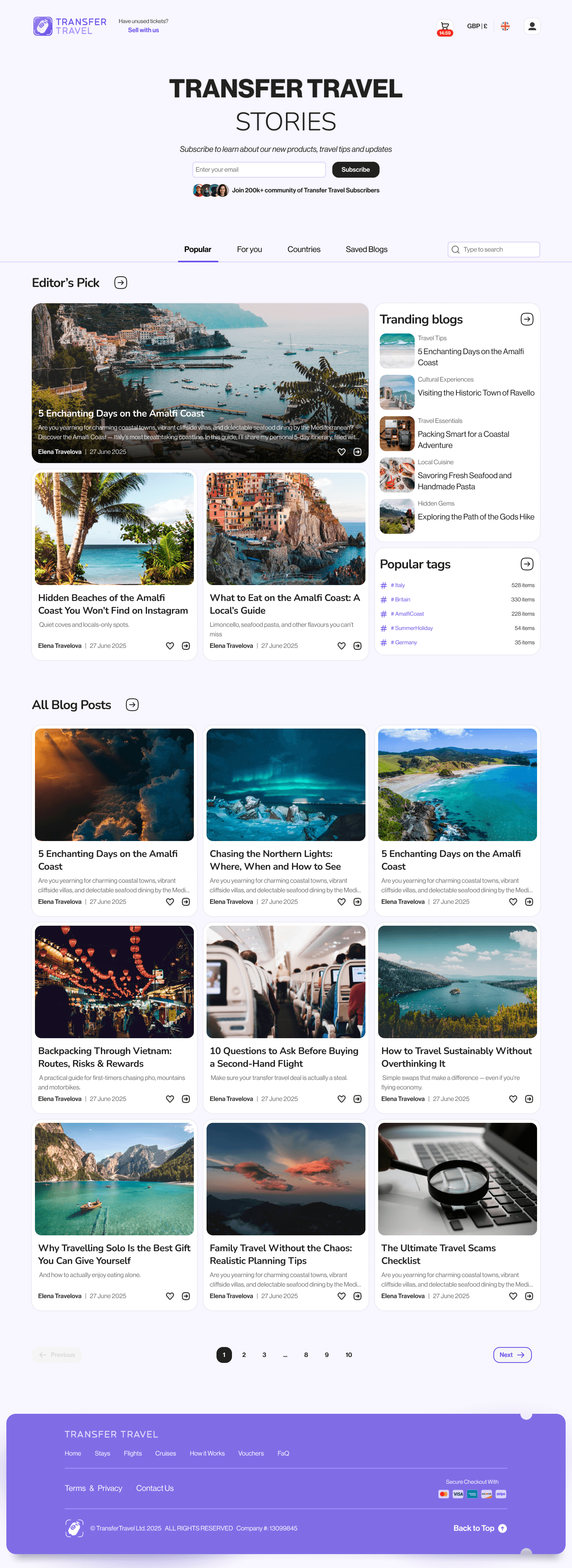Screen dimensions: 572x1568
Task: Click the Transfer Travel logo in header
Action: (70, 26)
